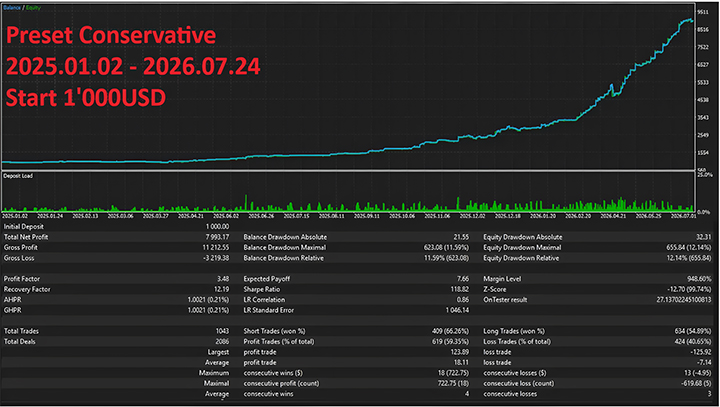
Task: Select the average consecutive losses value 3
Action: tap(709, 394)
